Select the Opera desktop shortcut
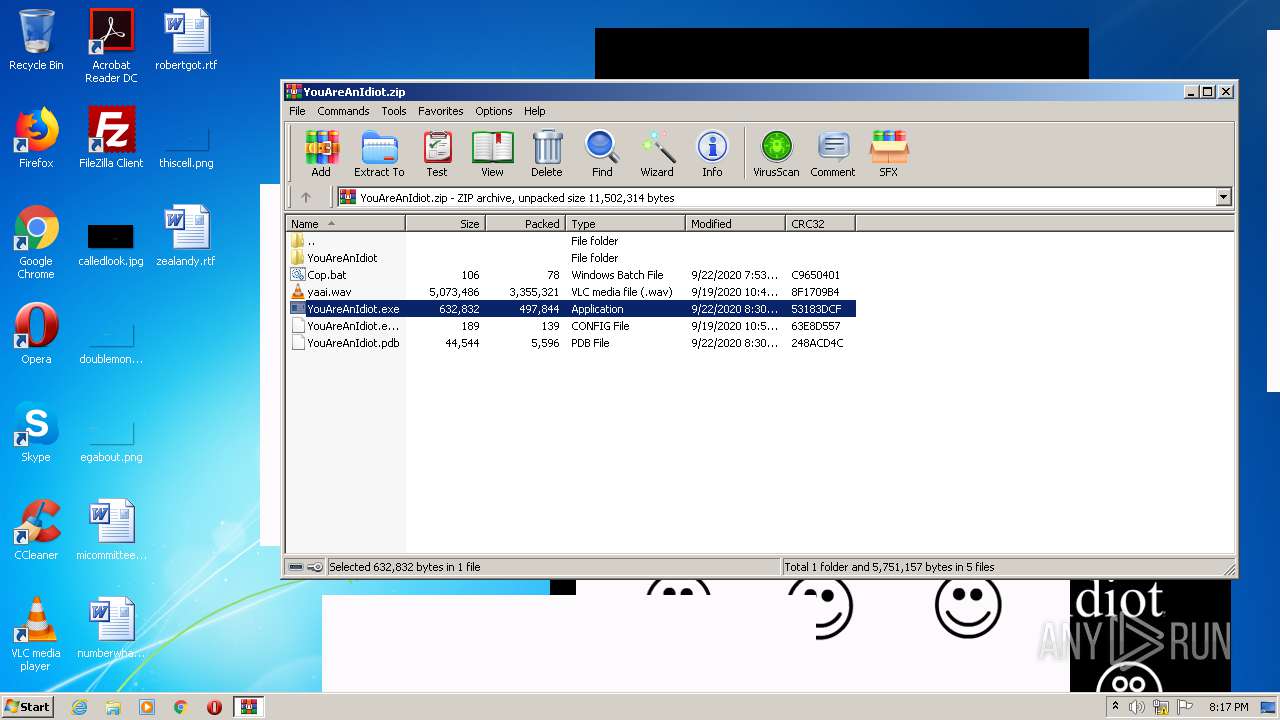 (x=36, y=334)
